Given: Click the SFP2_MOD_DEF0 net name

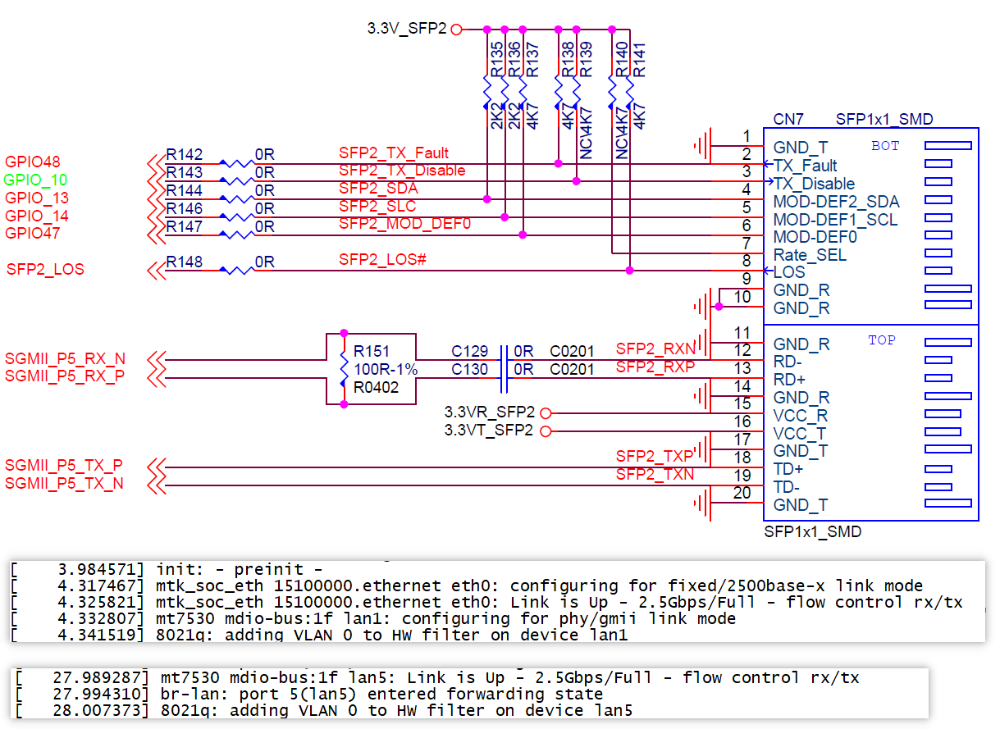Looking at the screenshot, I should click(404, 224).
